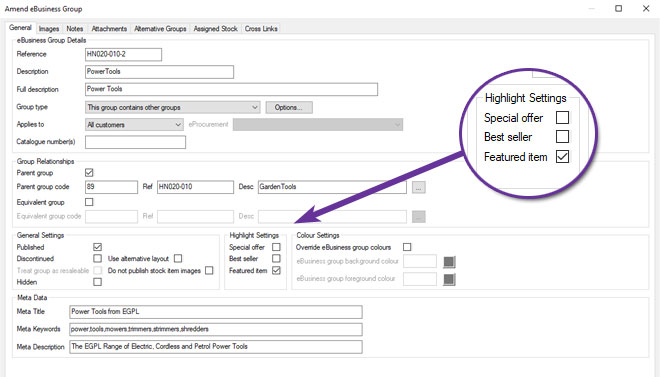Click the Meta Title field
The height and width of the screenshot is (377, 660).
[x=216, y=312]
